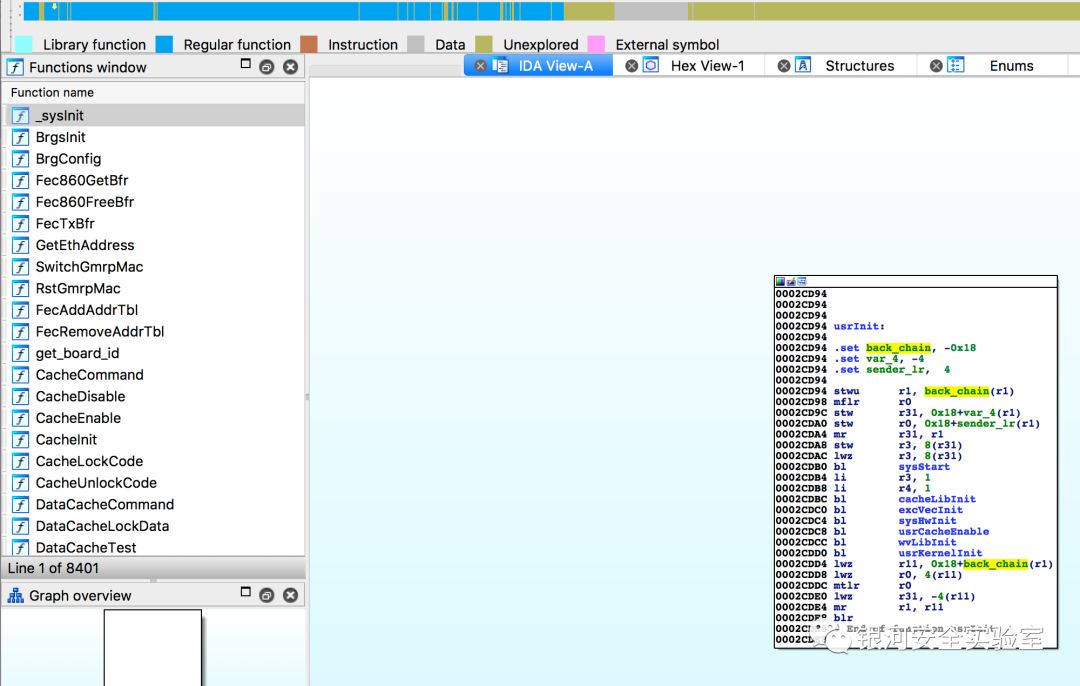Image resolution: width=1080 pixels, height=686 pixels.
Task: Click the IDA View-A tab icon
Action: tap(501, 65)
